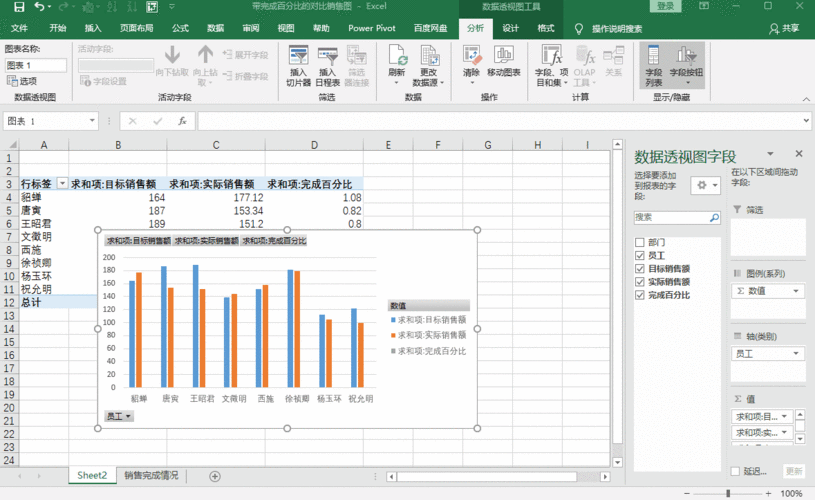815x500 pixels.
Task: Open the 行标签 filter dropdown in cell A3
Action: (x=62, y=184)
